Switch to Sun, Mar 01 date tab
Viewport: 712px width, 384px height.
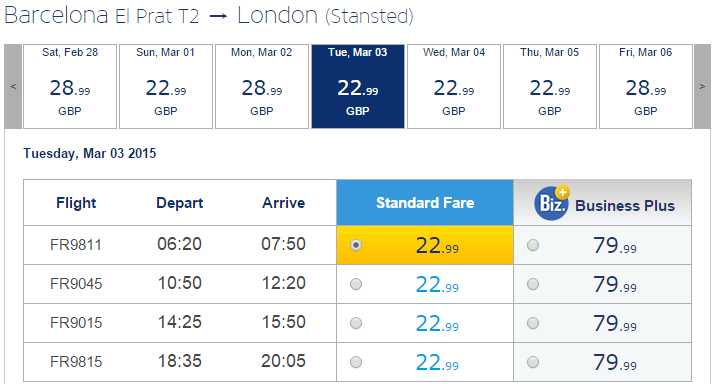166,86
